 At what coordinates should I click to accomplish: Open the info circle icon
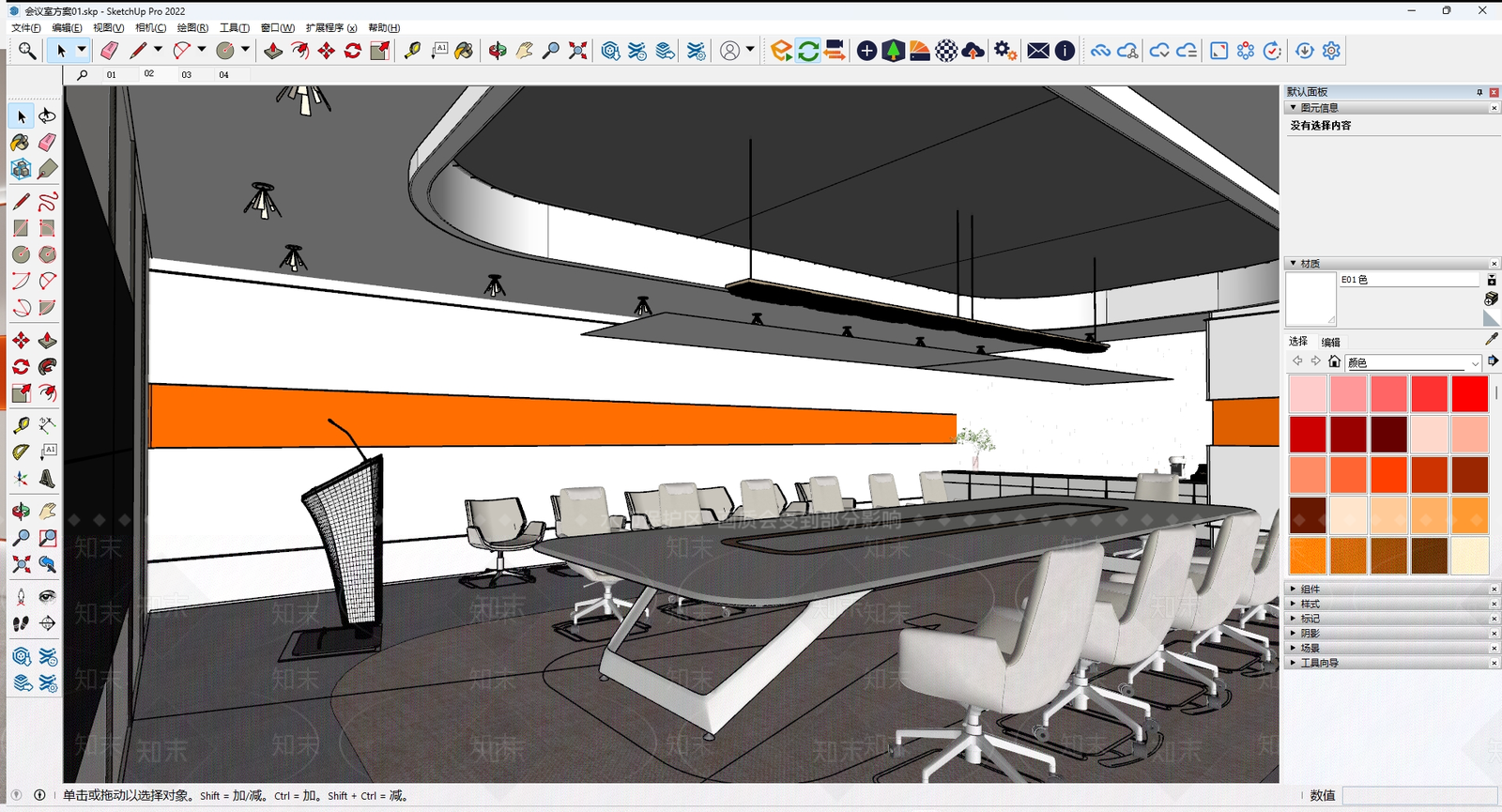tap(1065, 51)
